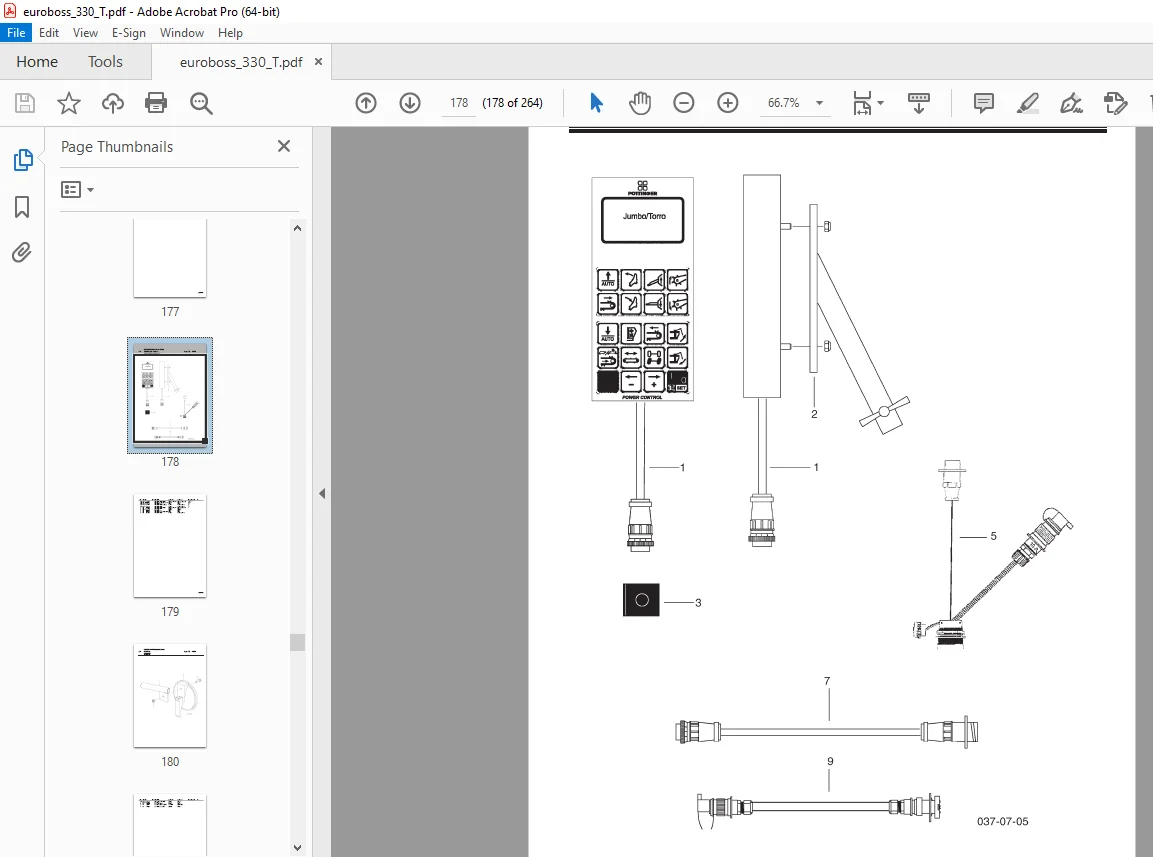The width and height of the screenshot is (1153, 857).
Task: Click the 'Jumbo/Torro' label in diagram
Action: [x=644, y=216]
